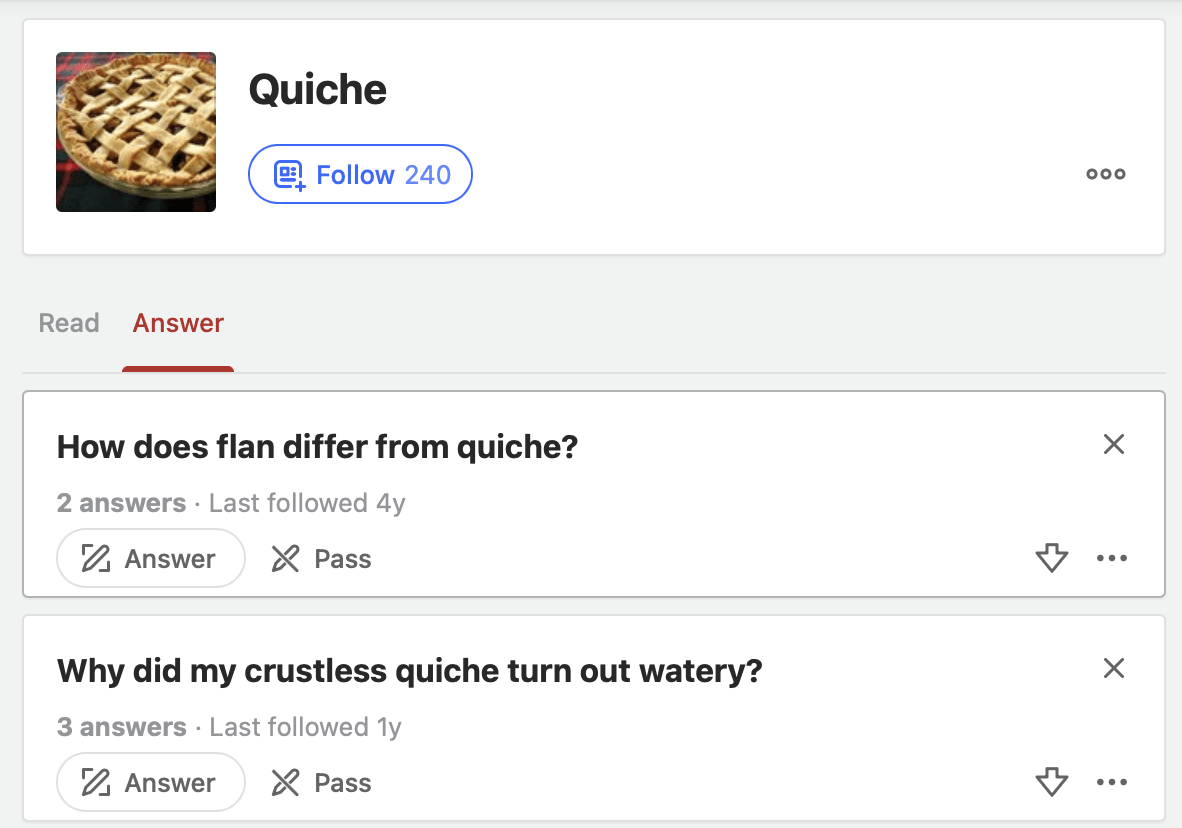Open the question about flan versus quiche
Image resolution: width=1182 pixels, height=828 pixels.
pos(316,446)
